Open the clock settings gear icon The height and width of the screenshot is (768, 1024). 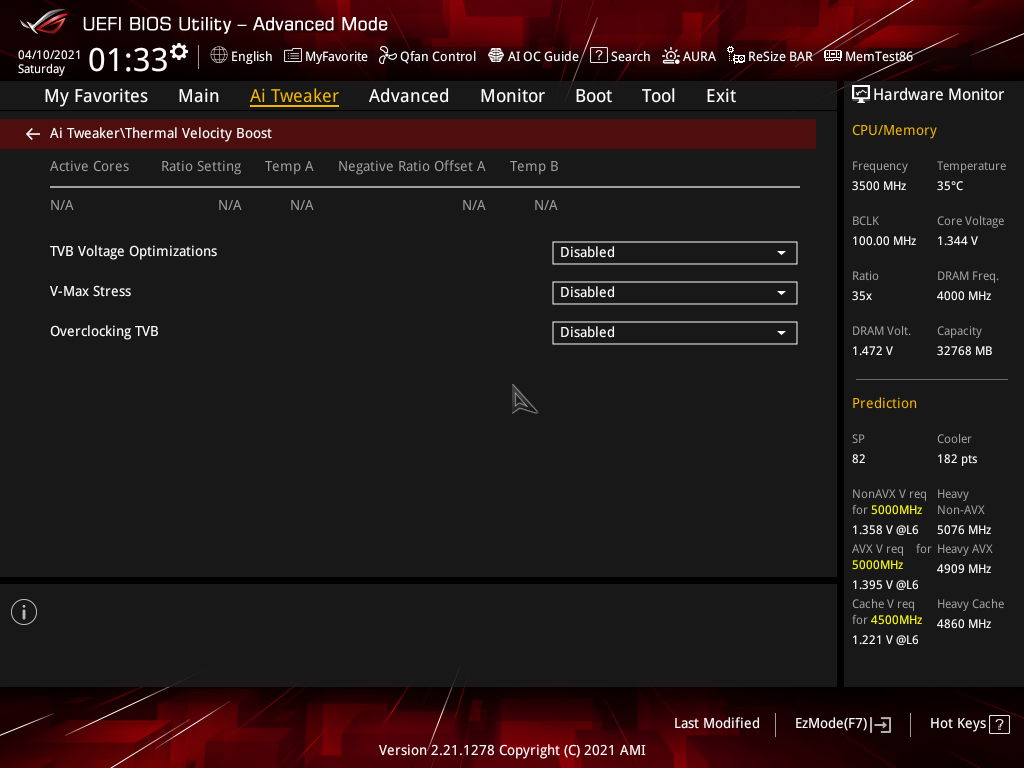pos(179,52)
